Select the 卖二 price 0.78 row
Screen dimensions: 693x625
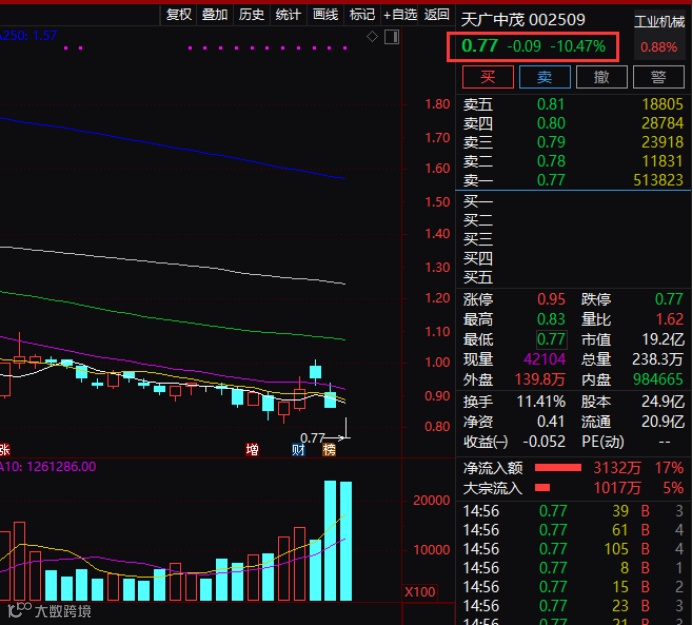tap(573, 161)
